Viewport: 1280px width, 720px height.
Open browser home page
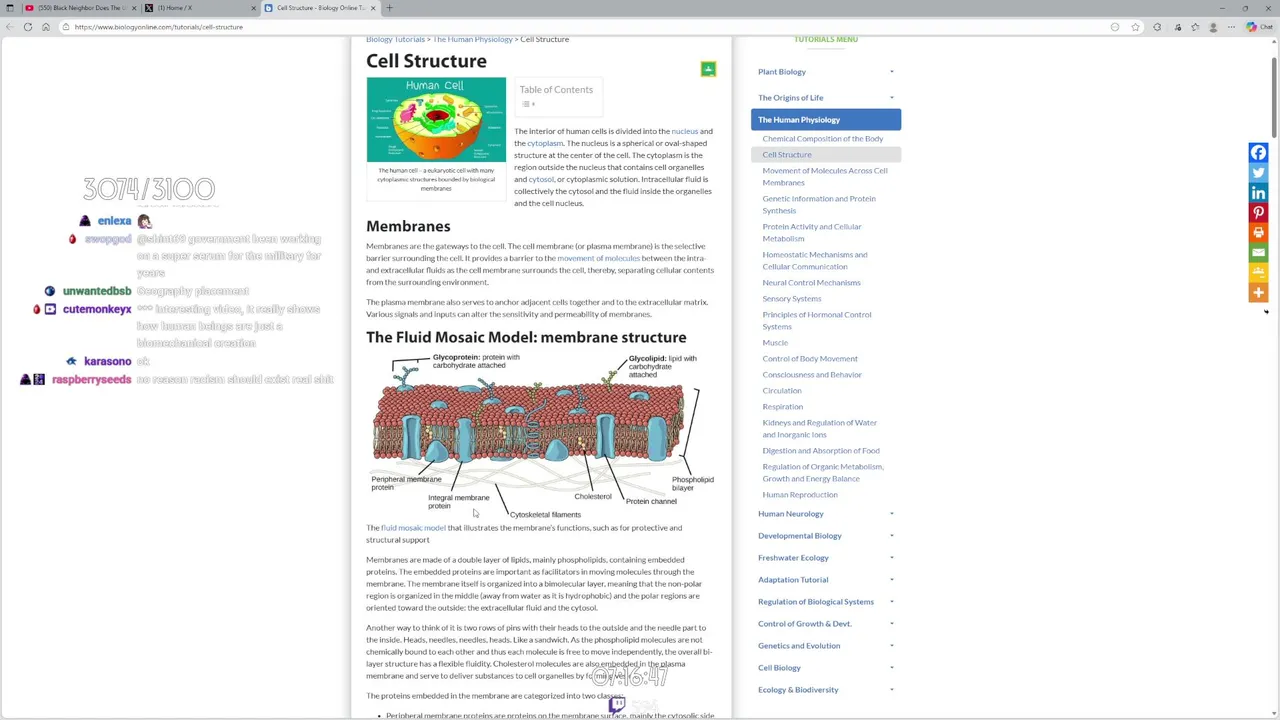coord(46,27)
